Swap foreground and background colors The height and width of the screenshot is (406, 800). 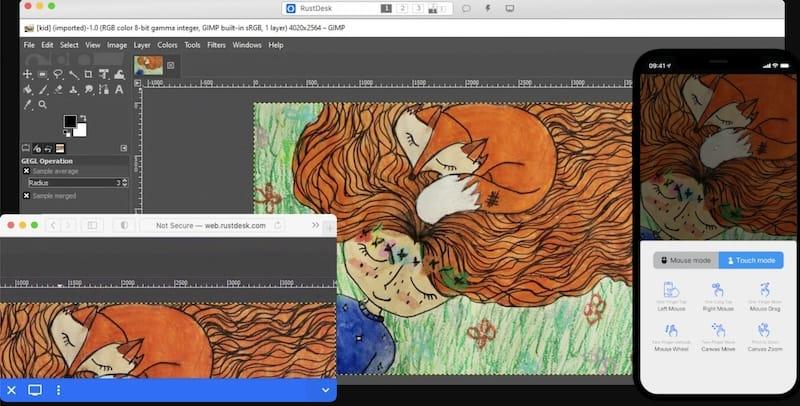83,118
